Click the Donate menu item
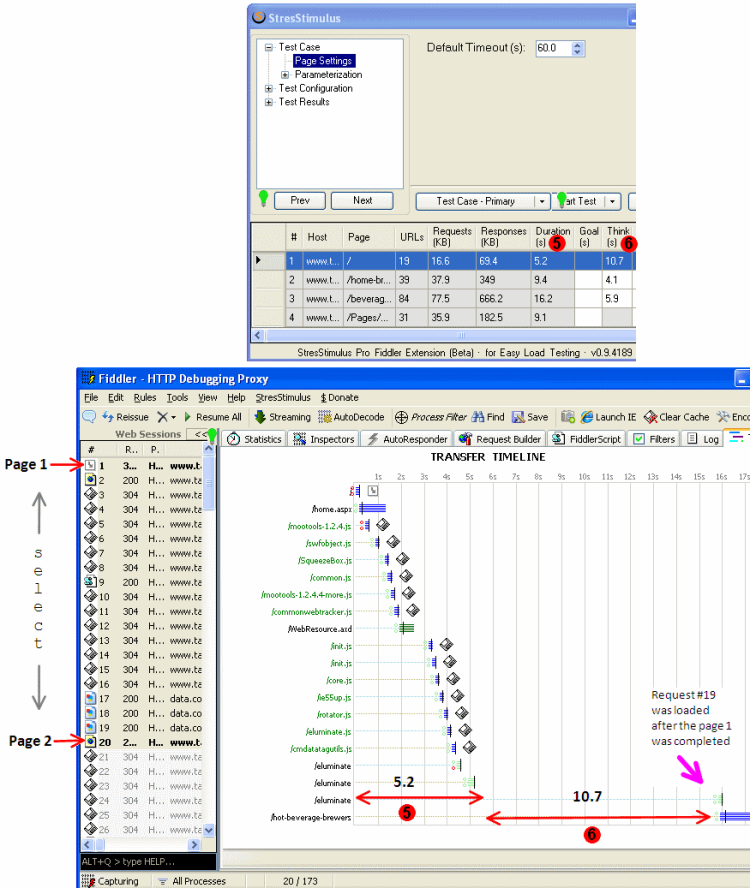750x888 pixels. point(339,398)
